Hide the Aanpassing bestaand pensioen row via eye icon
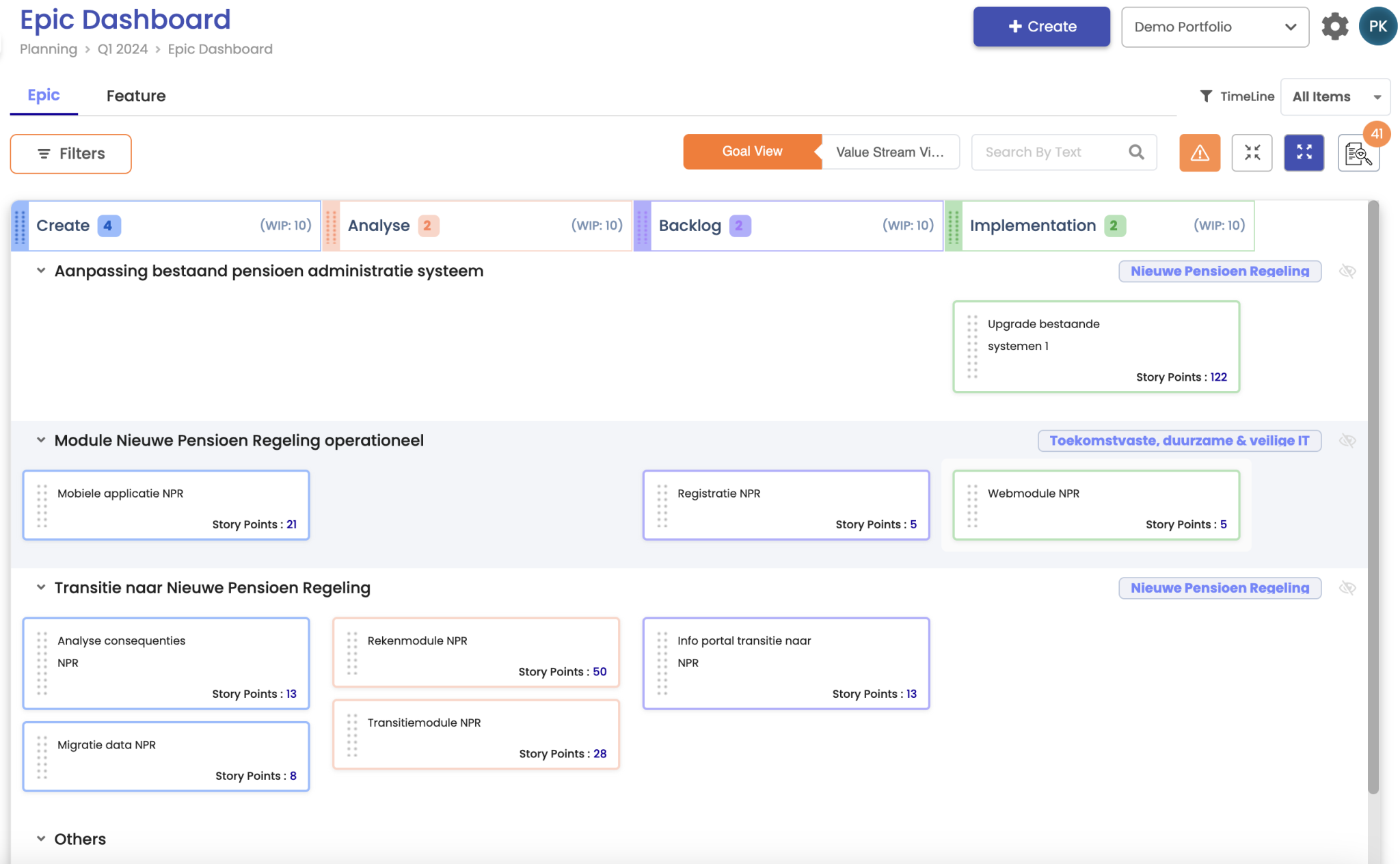Image resolution: width=1400 pixels, height=864 pixels. (1347, 271)
